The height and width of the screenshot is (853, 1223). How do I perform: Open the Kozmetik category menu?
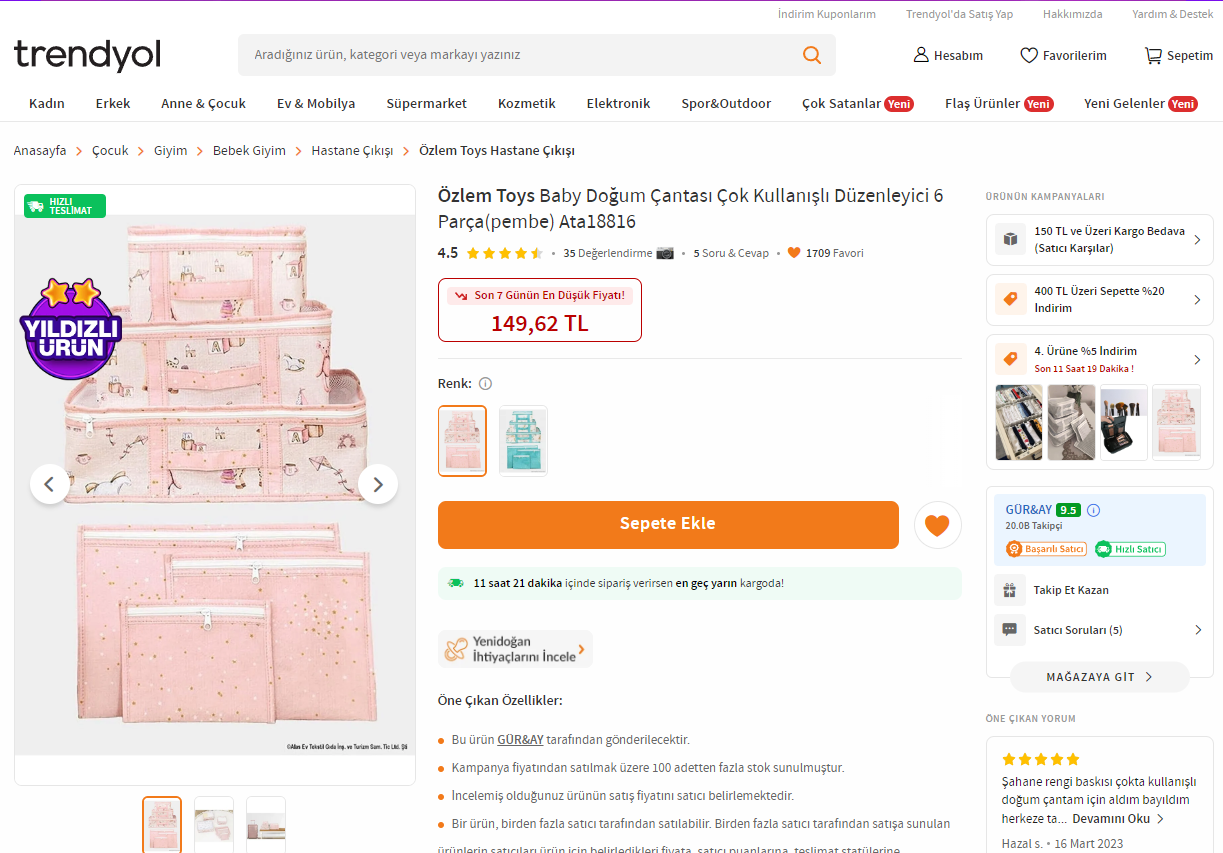[x=526, y=103]
